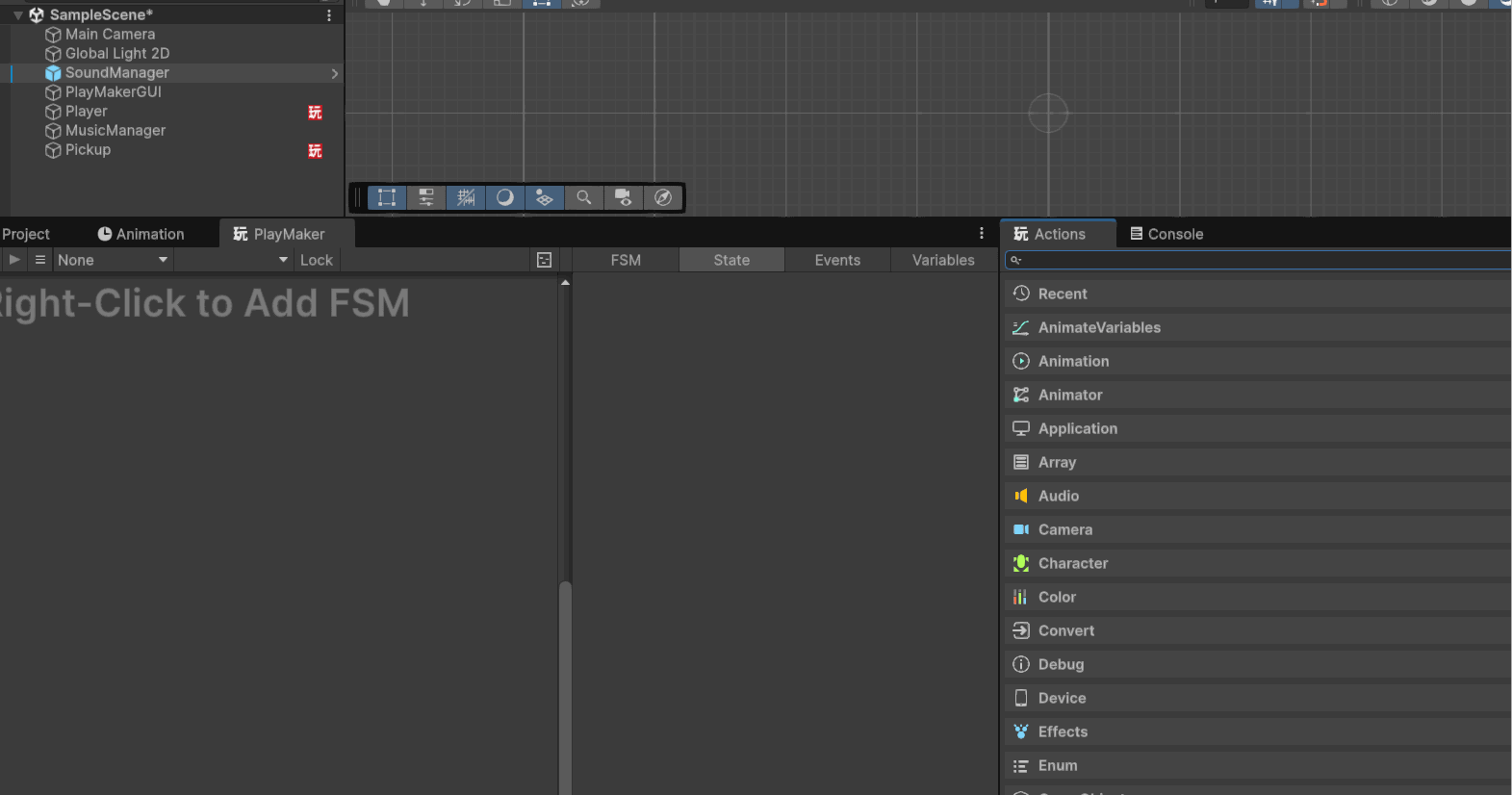Open the search tool in the scene overlay toolbar
Screen dimensions: 1512x795
[x=583, y=197]
